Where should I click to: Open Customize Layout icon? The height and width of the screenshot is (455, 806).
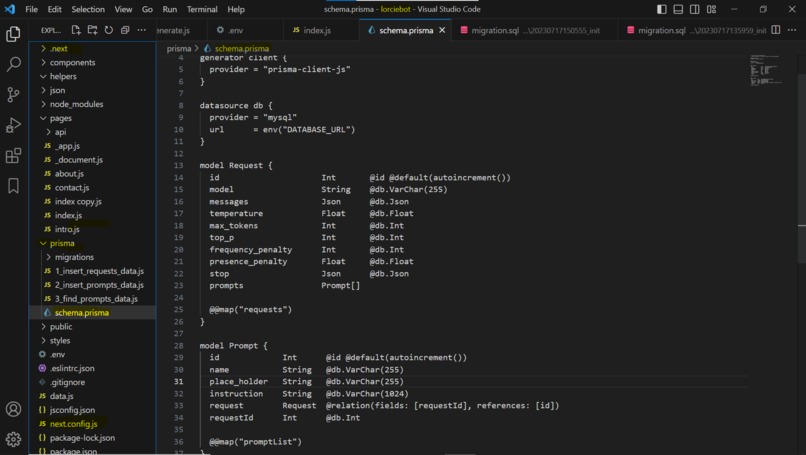point(711,9)
